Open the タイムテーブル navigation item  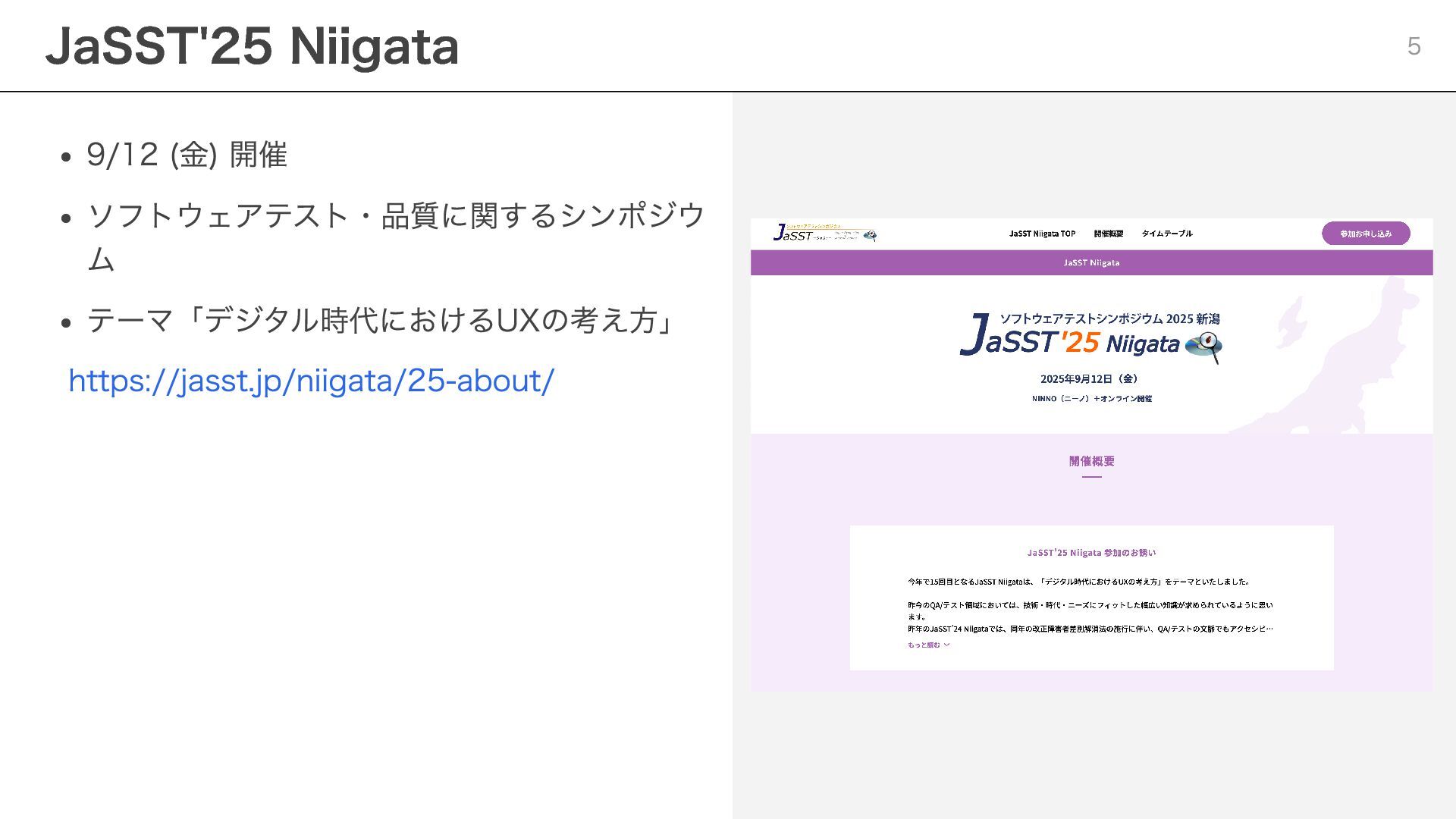pyautogui.click(x=1166, y=234)
